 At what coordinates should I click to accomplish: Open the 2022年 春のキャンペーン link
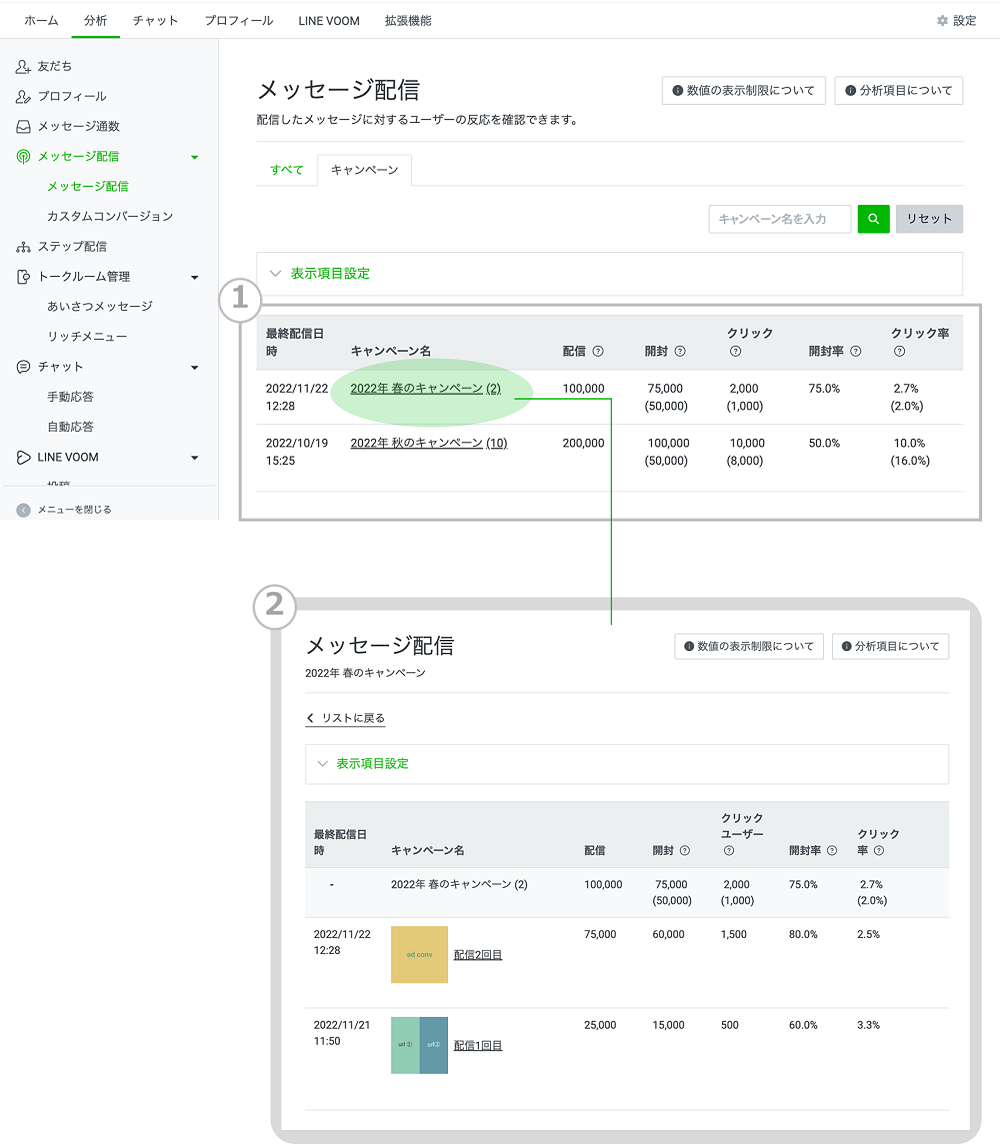[416, 388]
